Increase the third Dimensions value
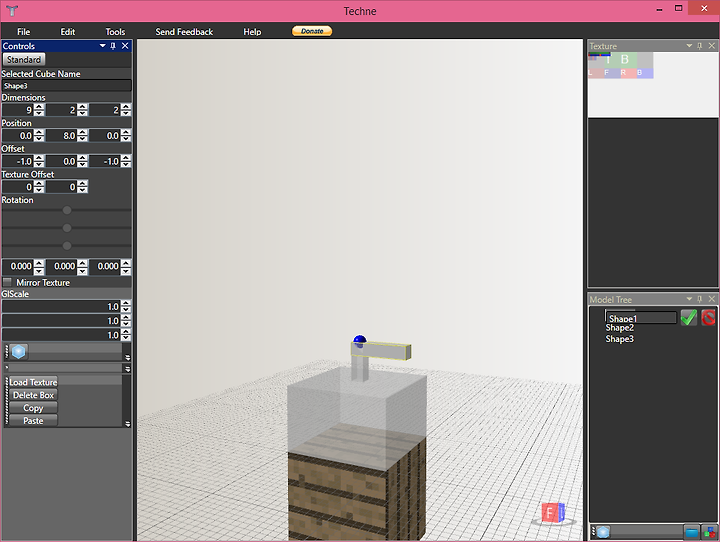Screen dimensions: 720x542 point(126,107)
